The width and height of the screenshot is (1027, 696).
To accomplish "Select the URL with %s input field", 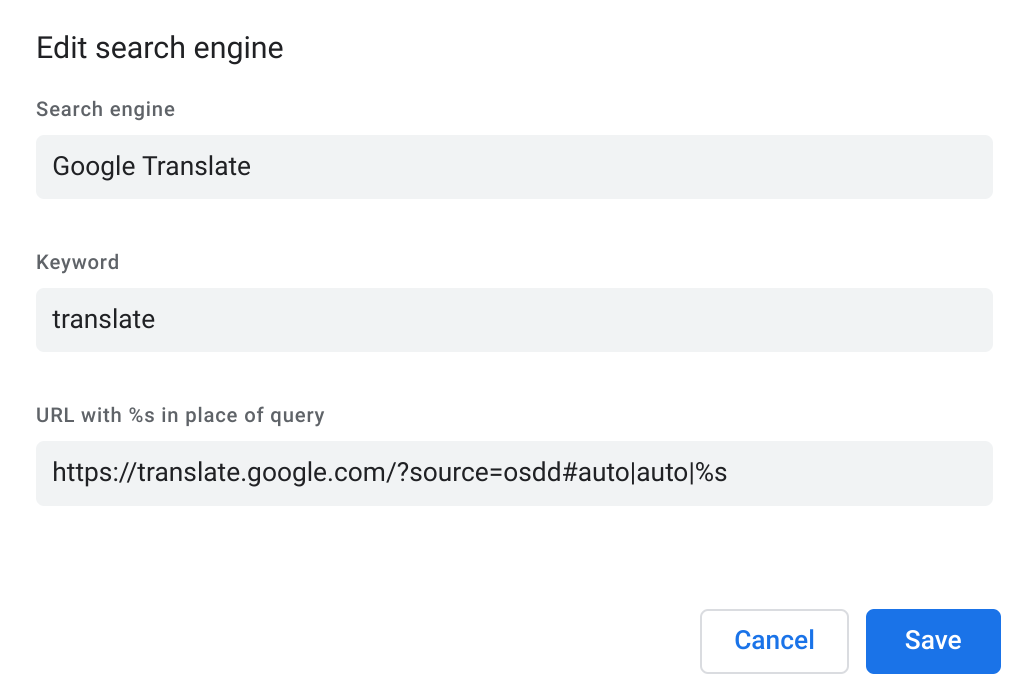I will coord(514,473).
